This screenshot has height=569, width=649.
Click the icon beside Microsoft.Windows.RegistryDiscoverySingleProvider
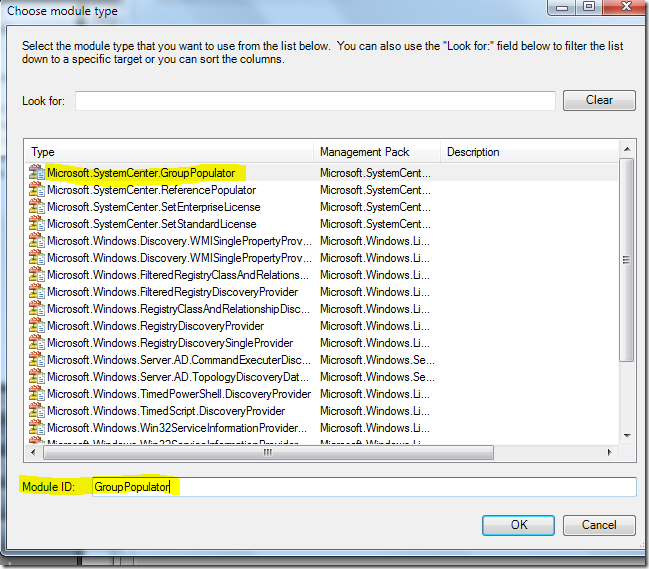[37, 343]
